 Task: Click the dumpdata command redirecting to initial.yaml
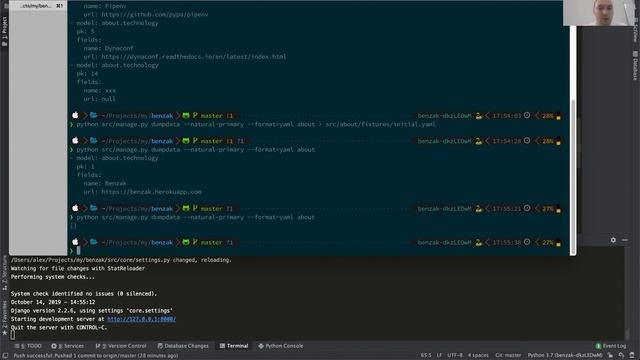[x=256, y=124]
